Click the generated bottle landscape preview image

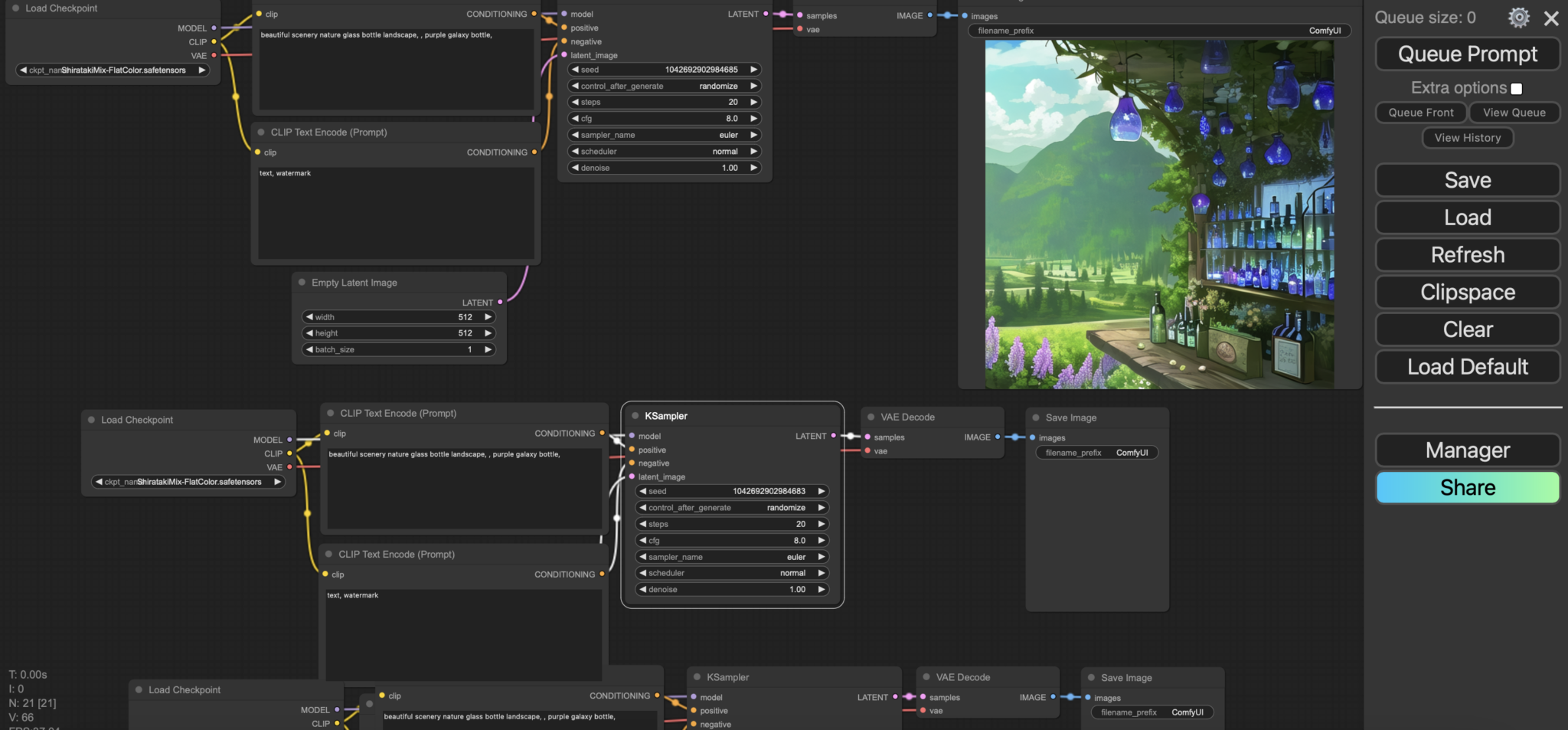[1159, 214]
